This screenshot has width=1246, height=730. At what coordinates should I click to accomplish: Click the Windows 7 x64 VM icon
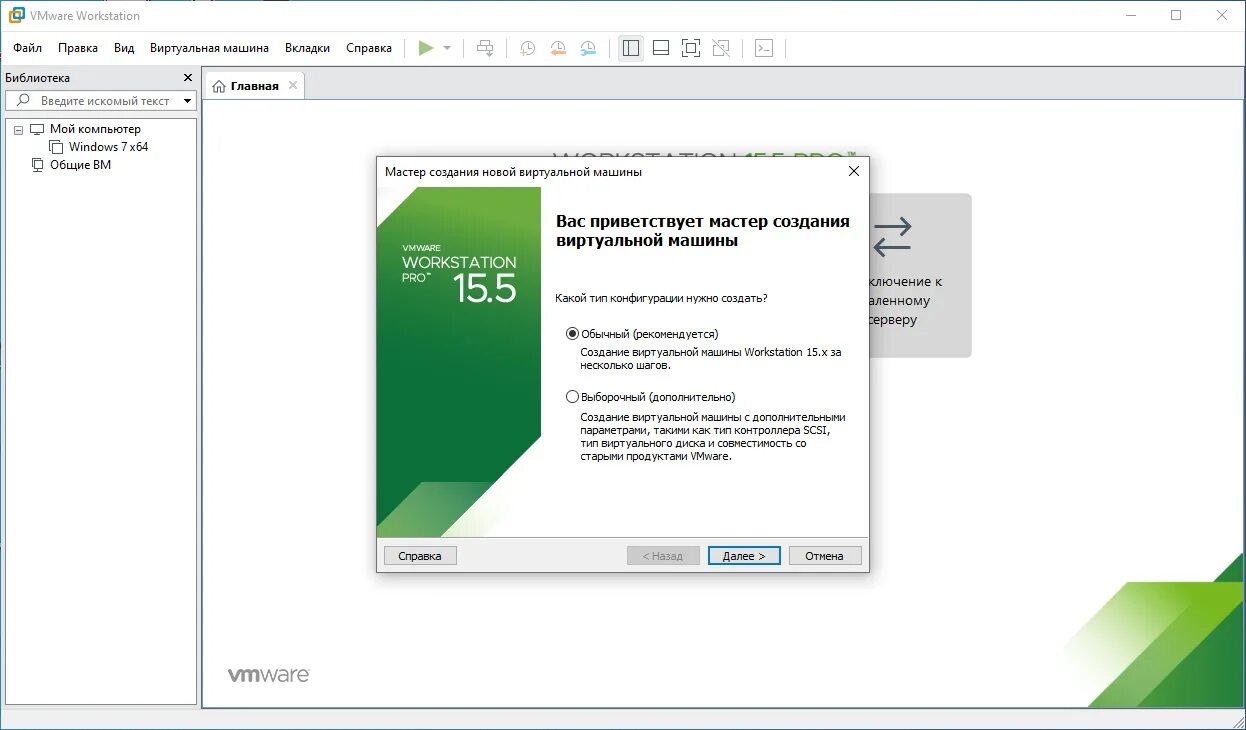coord(56,147)
